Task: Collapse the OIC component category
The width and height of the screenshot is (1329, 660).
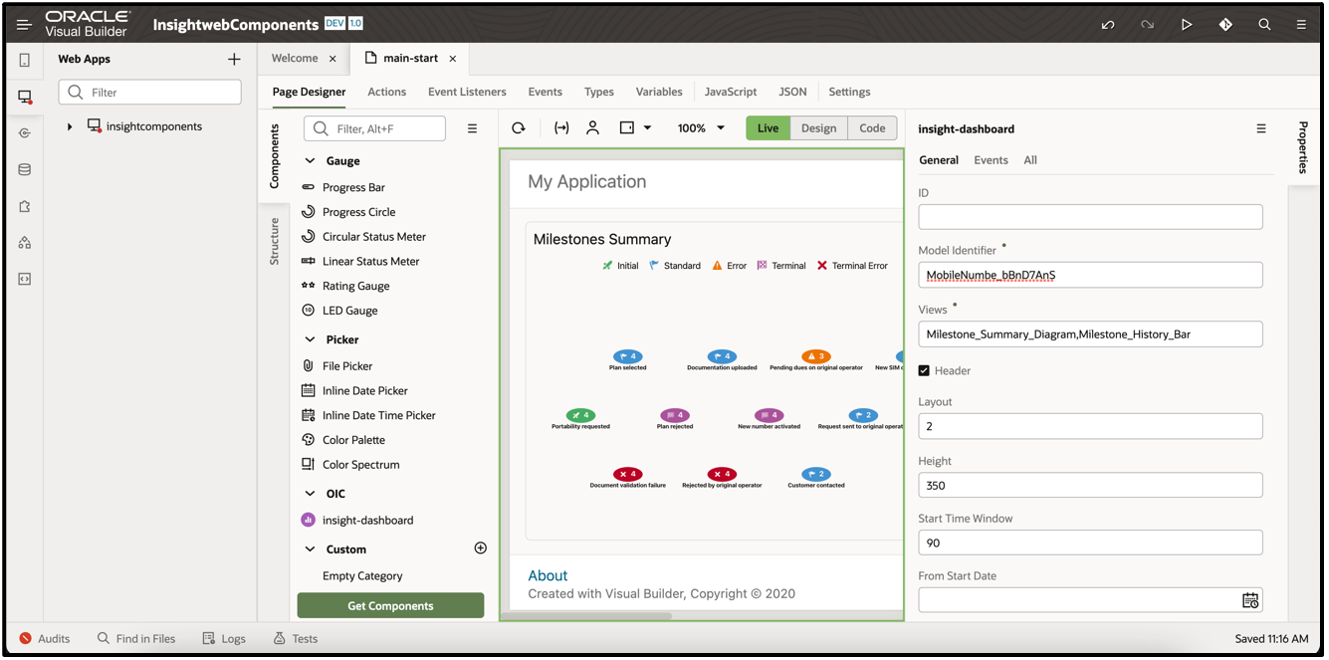Action: tap(310, 494)
